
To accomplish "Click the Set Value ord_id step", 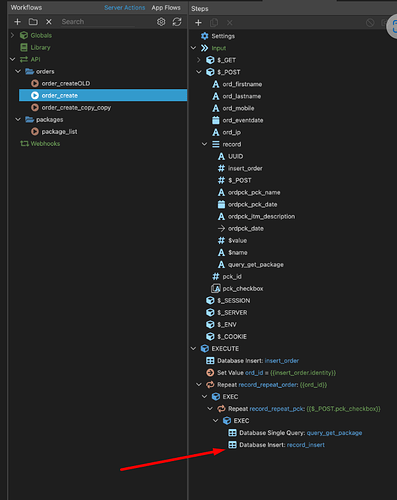I will pyautogui.click(x=271, y=373).
